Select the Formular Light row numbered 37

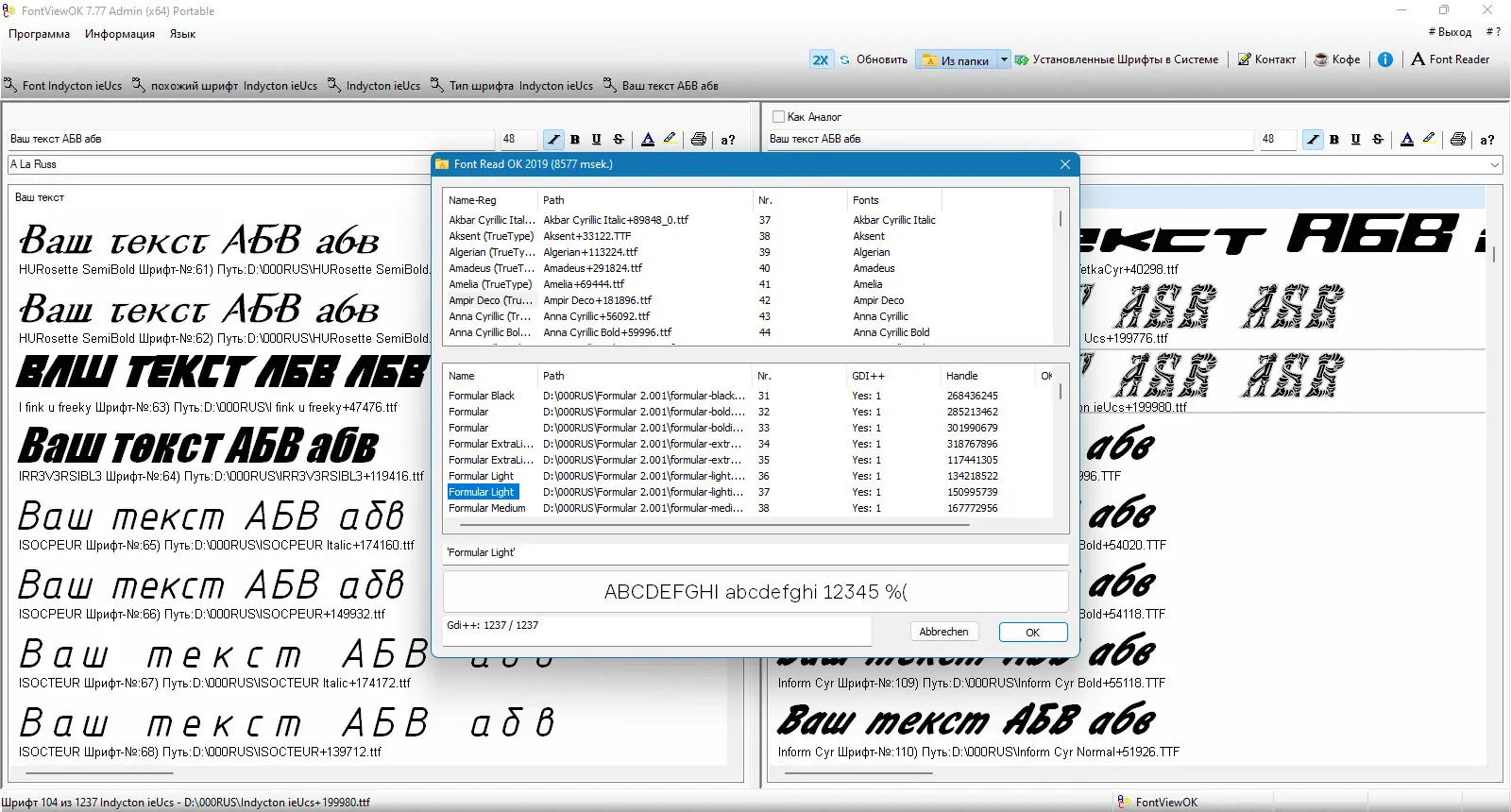tap(750, 492)
